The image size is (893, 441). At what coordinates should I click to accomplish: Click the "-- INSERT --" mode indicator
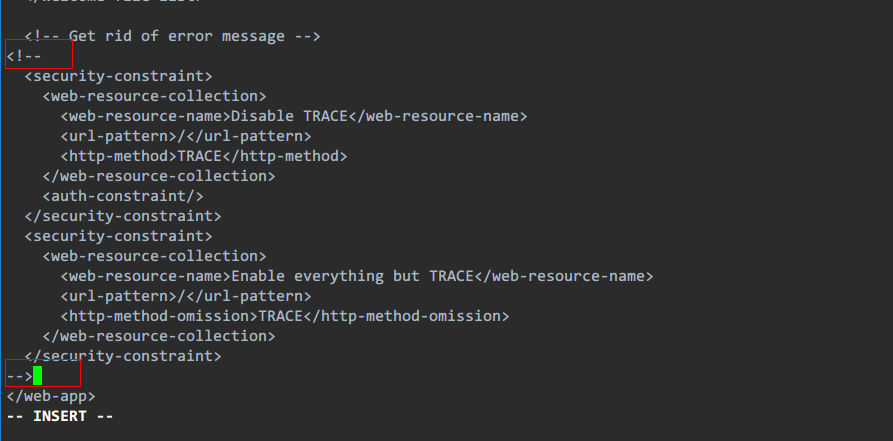(x=60, y=416)
